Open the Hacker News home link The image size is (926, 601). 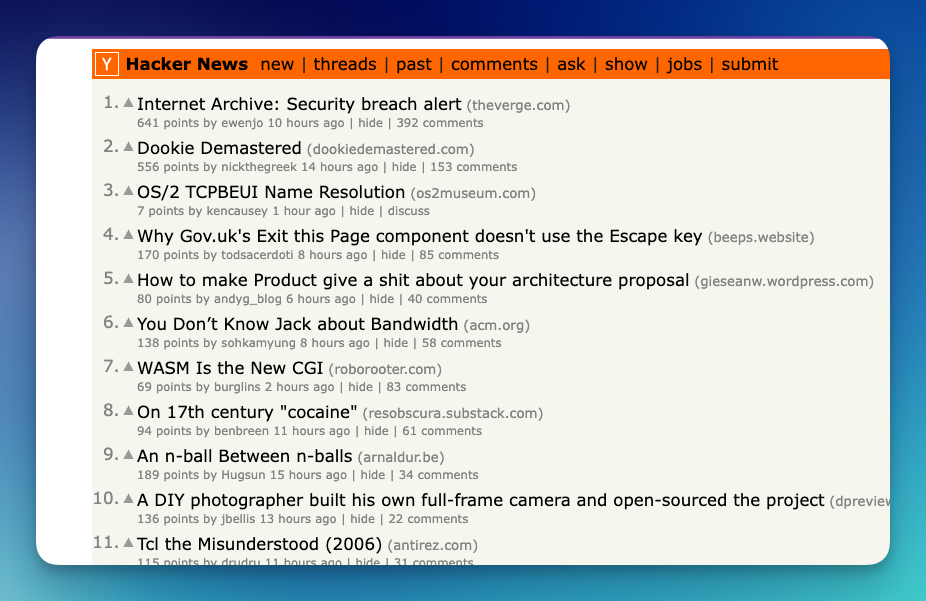[x=187, y=64]
